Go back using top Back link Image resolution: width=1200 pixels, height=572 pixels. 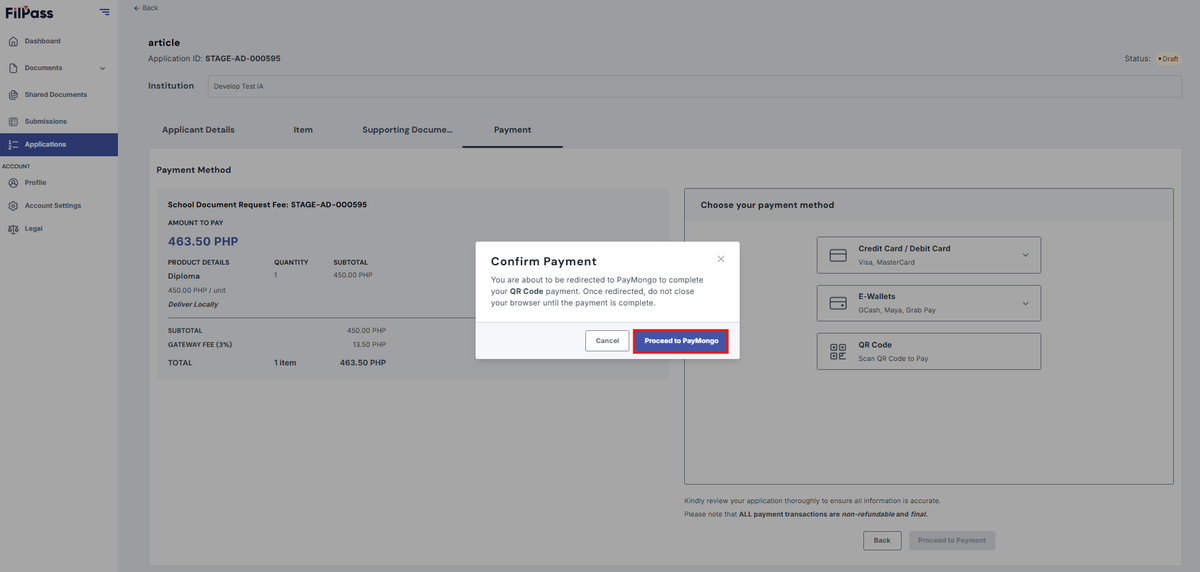click(x=146, y=8)
